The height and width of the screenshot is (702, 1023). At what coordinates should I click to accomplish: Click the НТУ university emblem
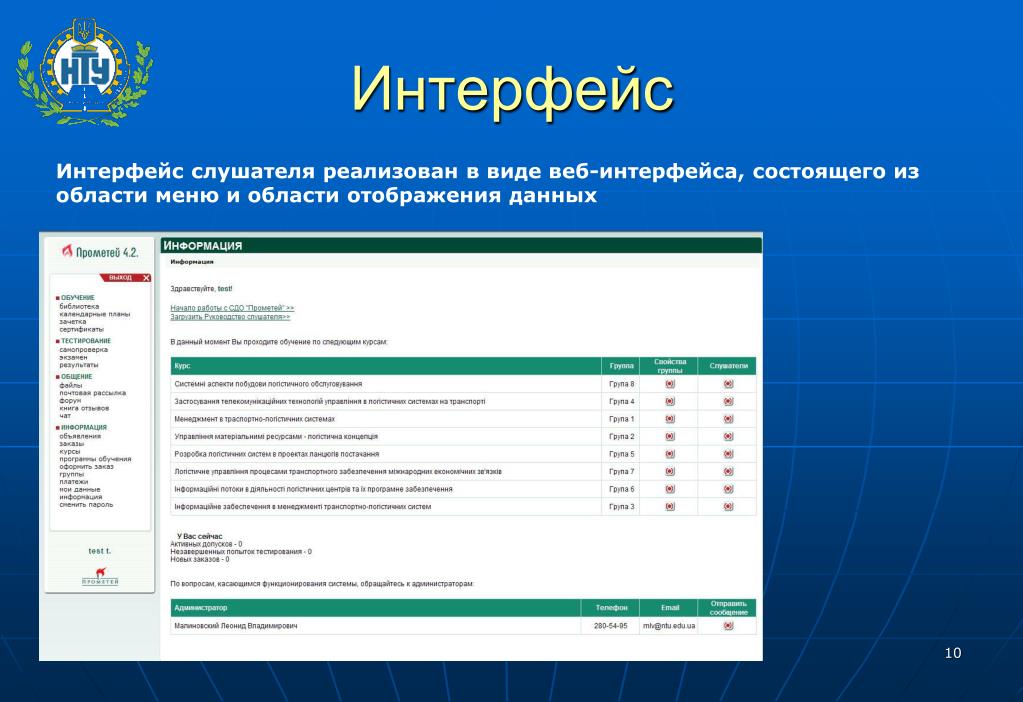[85, 72]
